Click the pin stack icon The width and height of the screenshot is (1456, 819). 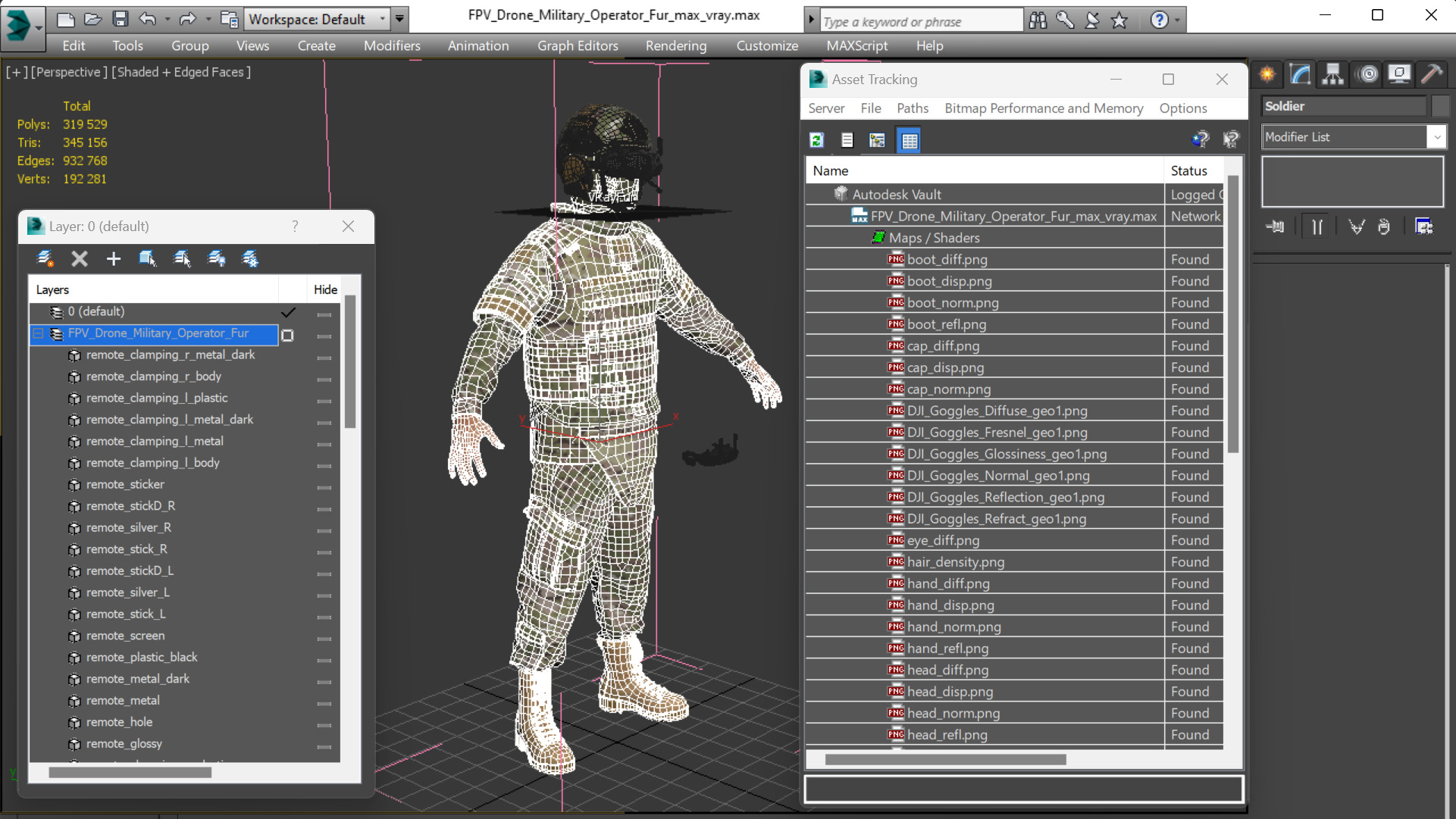tap(1275, 227)
